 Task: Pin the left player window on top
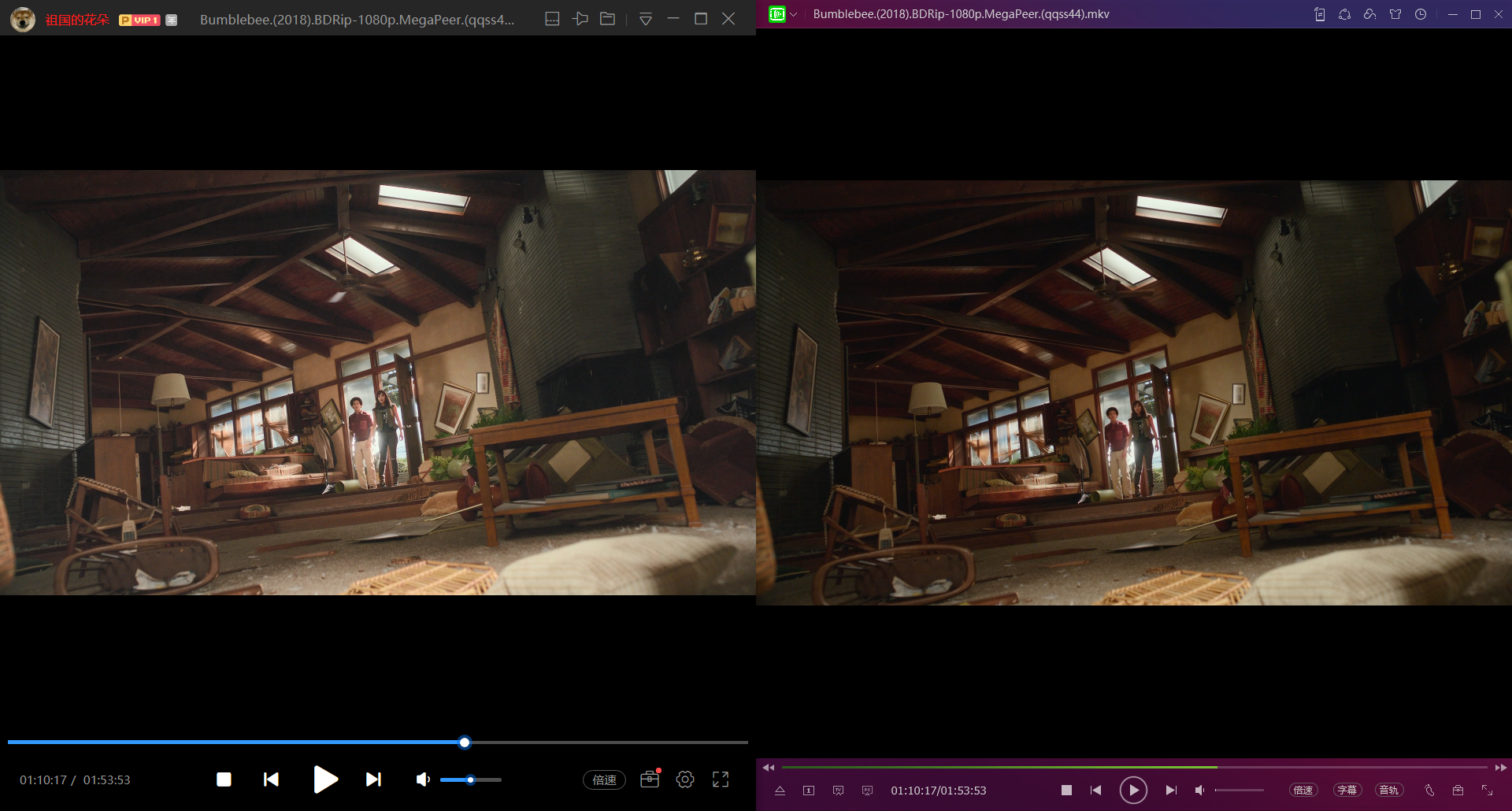pyautogui.click(x=580, y=19)
